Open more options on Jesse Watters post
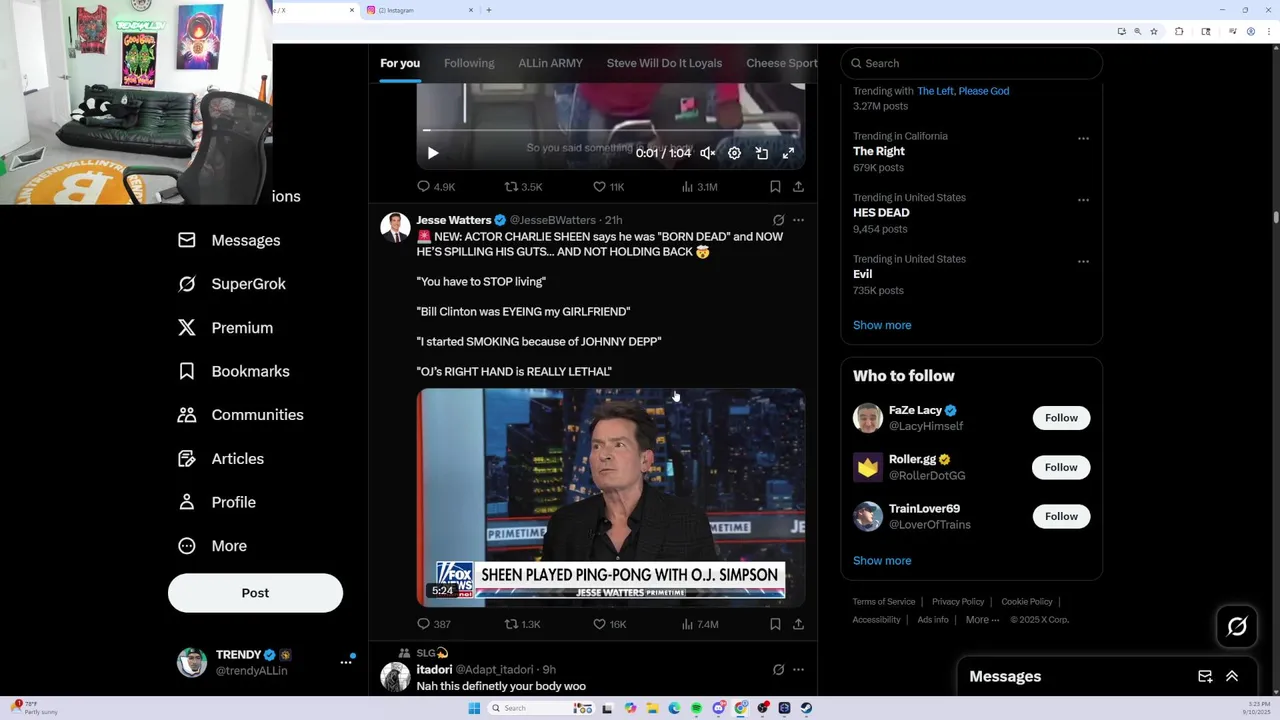This screenshot has height=720, width=1280. click(798, 220)
